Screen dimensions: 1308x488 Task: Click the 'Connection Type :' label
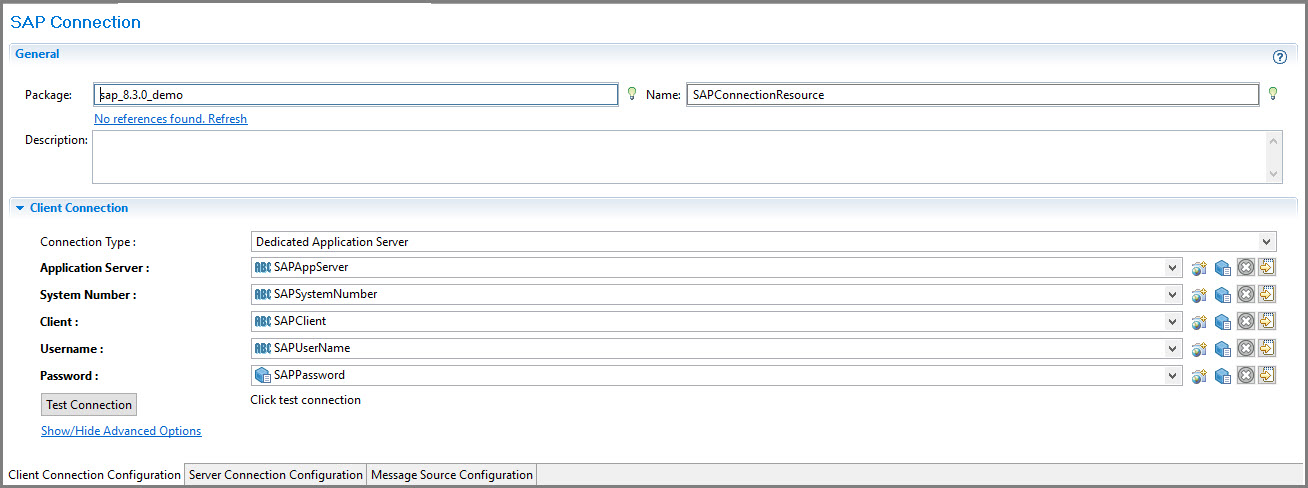88,242
